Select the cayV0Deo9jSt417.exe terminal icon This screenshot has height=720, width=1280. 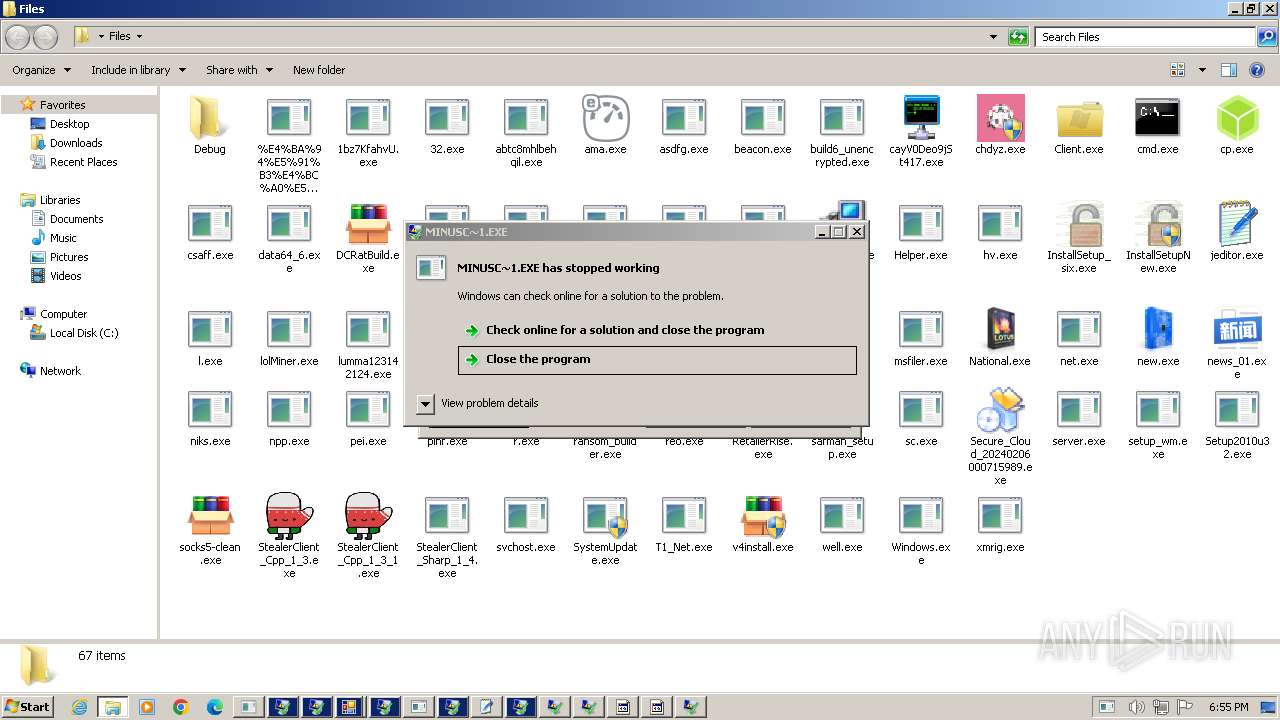(x=921, y=118)
